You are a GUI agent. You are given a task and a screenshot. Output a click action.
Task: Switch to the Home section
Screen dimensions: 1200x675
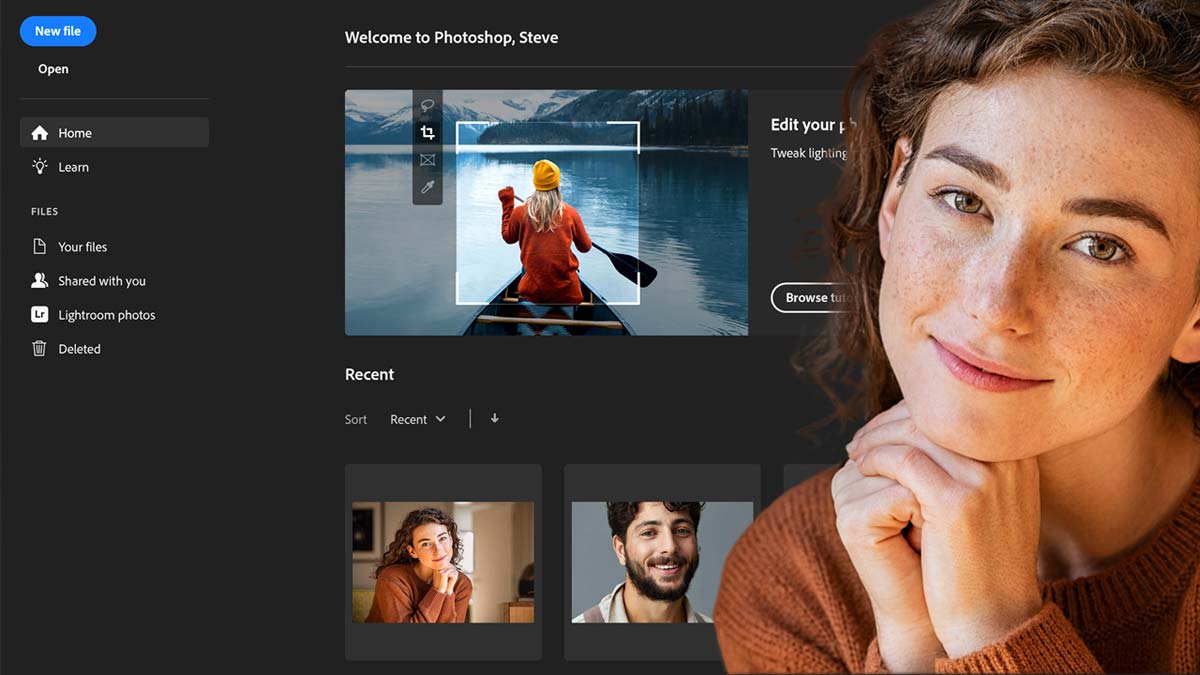click(75, 132)
